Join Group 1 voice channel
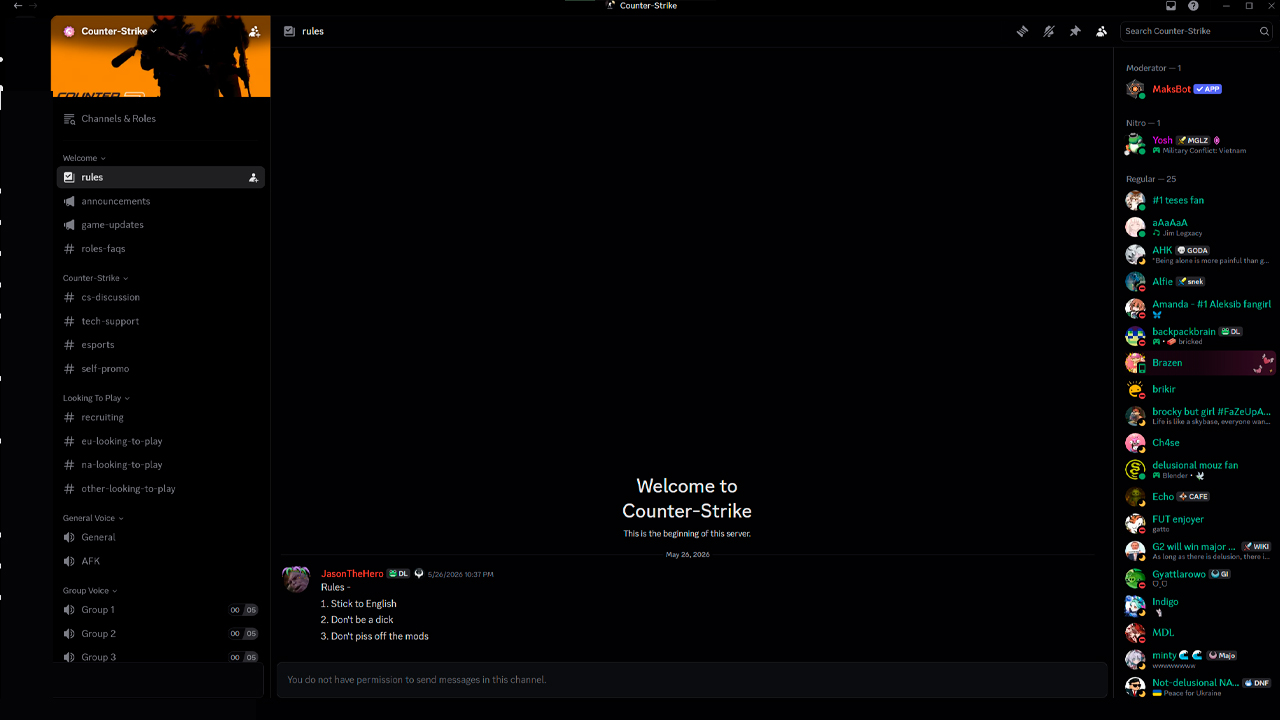 (x=161, y=609)
